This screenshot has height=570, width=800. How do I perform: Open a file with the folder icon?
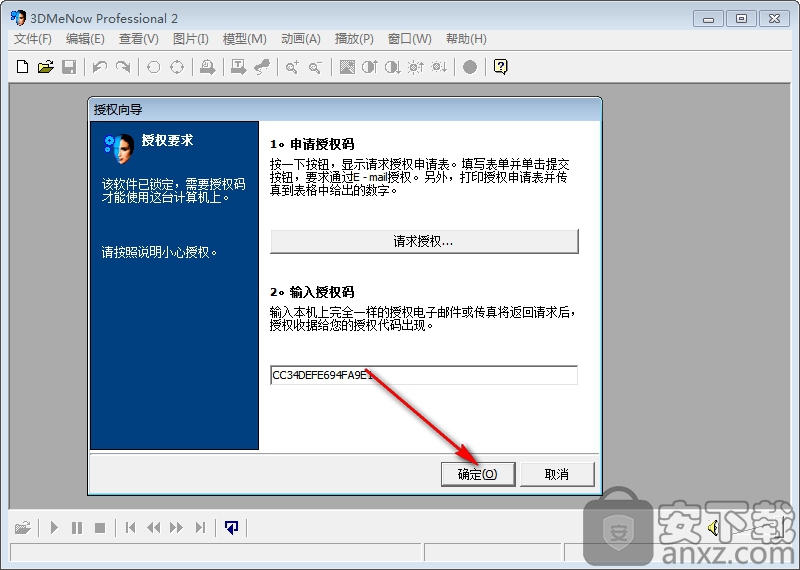[x=46, y=67]
